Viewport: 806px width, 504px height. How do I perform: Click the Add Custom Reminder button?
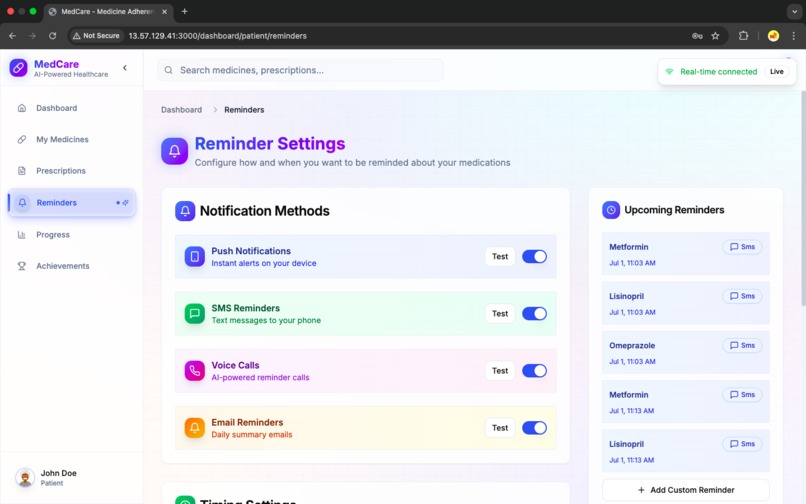(x=686, y=490)
